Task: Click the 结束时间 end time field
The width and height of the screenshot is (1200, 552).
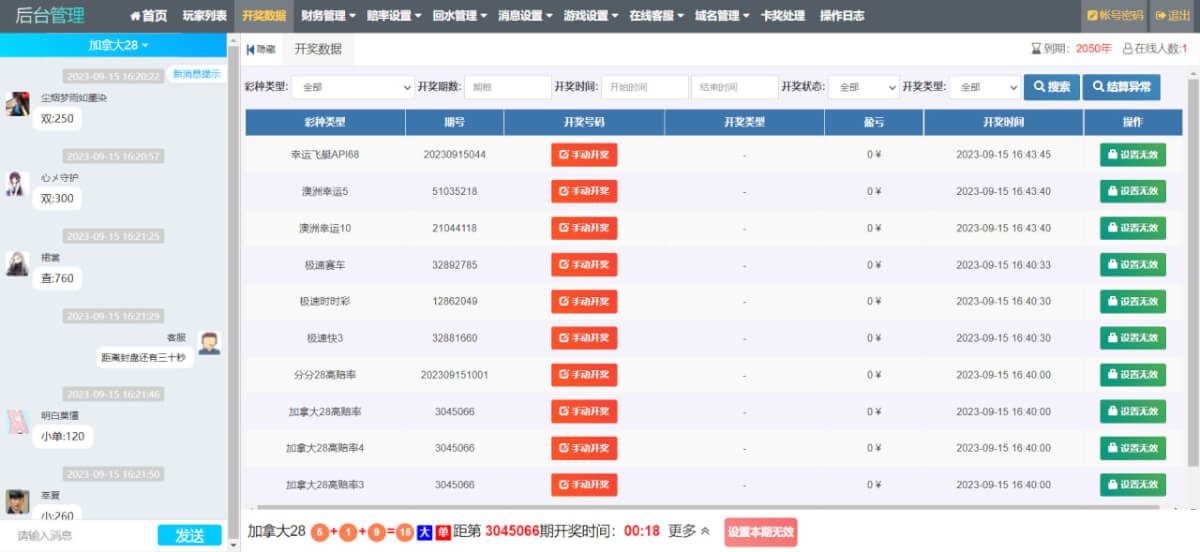Action: point(734,87)
